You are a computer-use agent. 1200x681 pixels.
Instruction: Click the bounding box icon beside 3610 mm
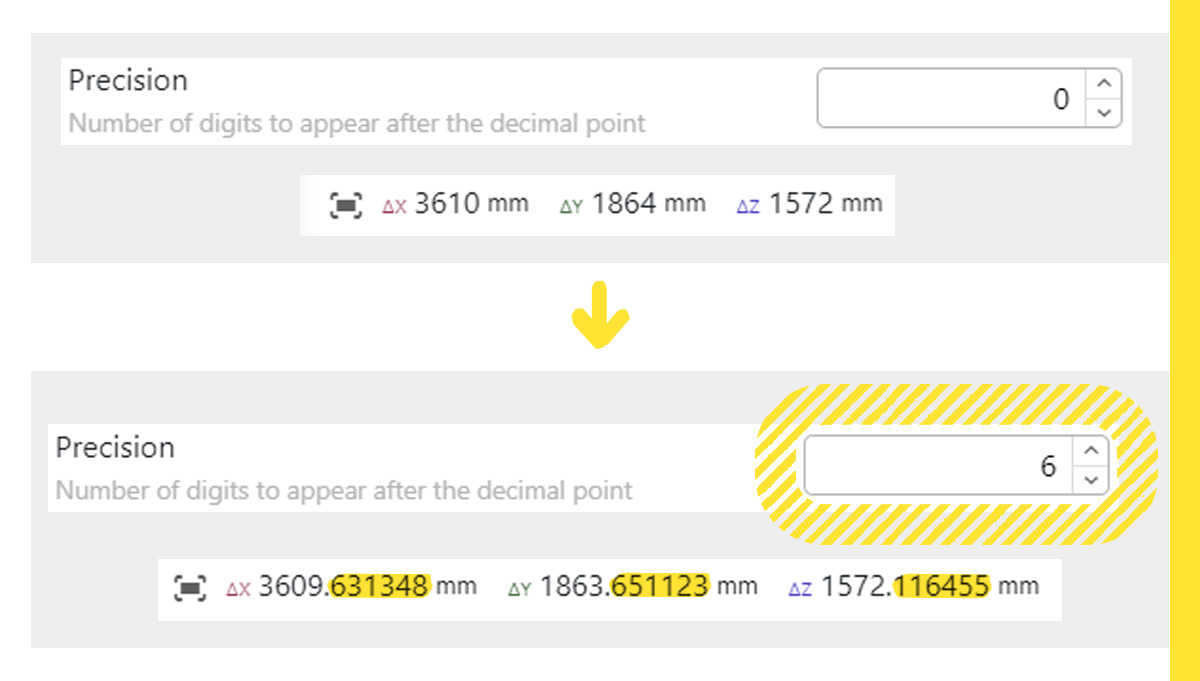tap(345, 205)
